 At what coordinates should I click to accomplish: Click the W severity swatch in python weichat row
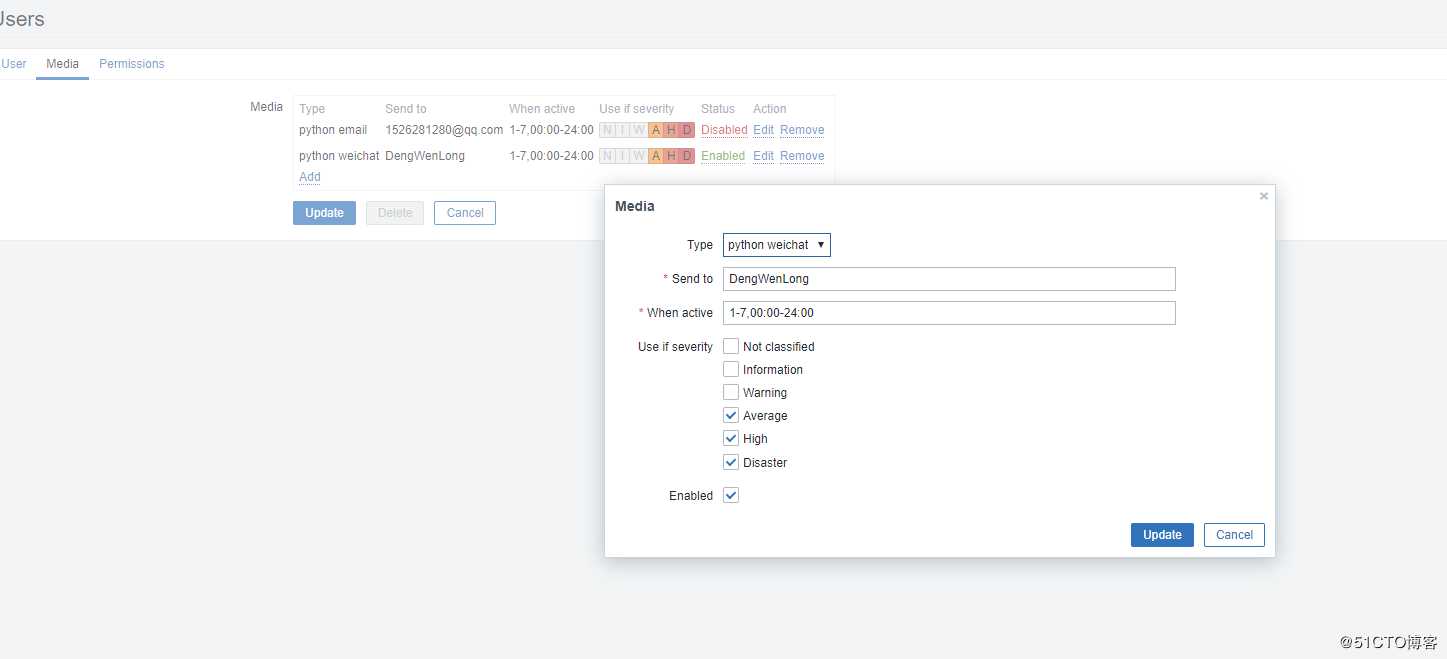[639, 156]
